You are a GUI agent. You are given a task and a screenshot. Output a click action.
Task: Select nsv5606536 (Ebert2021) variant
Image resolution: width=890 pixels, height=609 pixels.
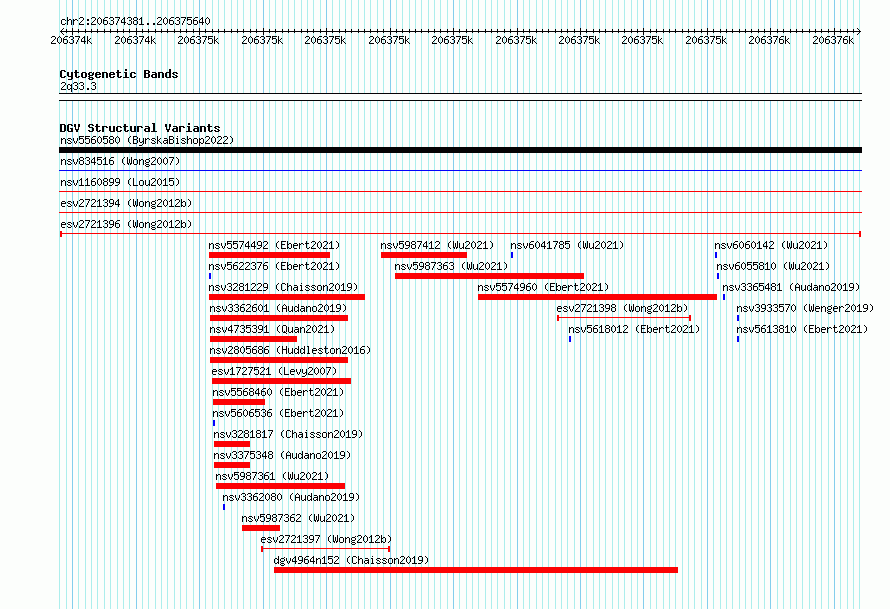pos(278,413)
